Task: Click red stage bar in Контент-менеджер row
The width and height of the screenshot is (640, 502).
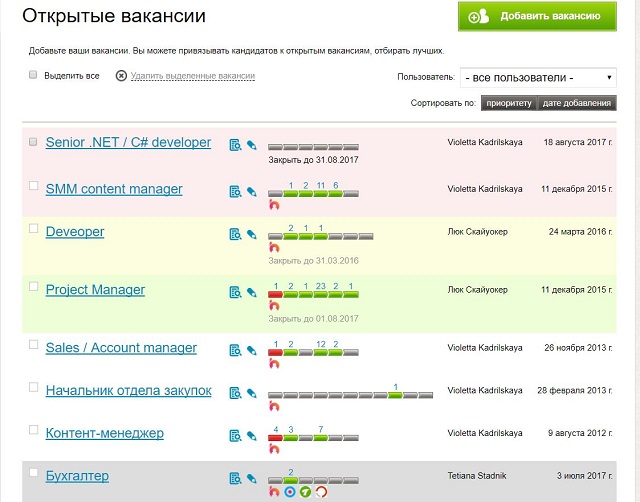Action: click(276, 439)
